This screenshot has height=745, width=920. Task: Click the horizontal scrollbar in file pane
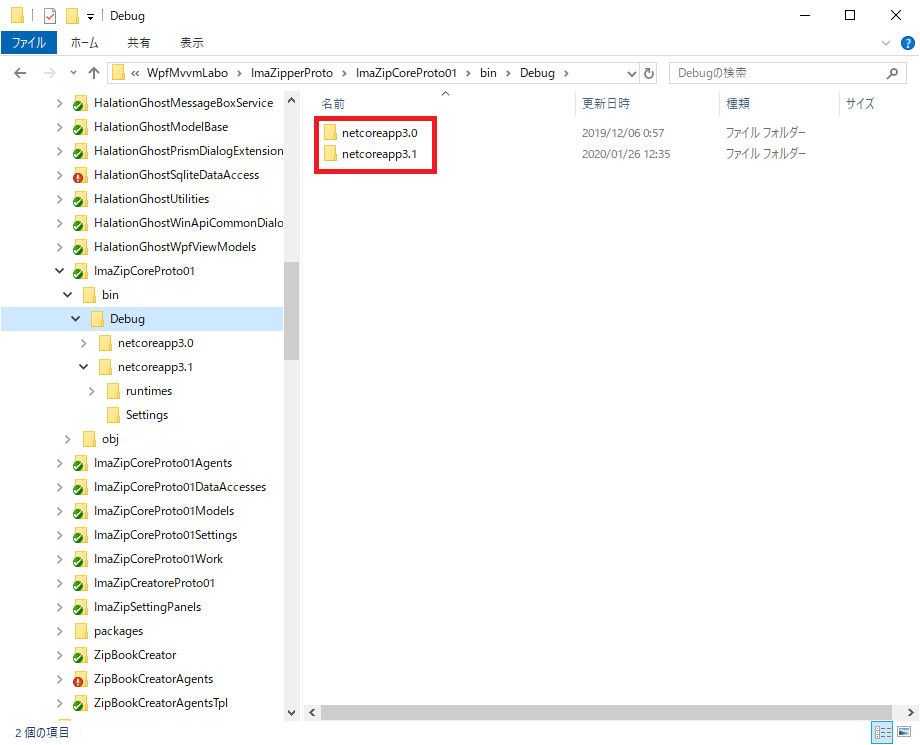point(606,712)
